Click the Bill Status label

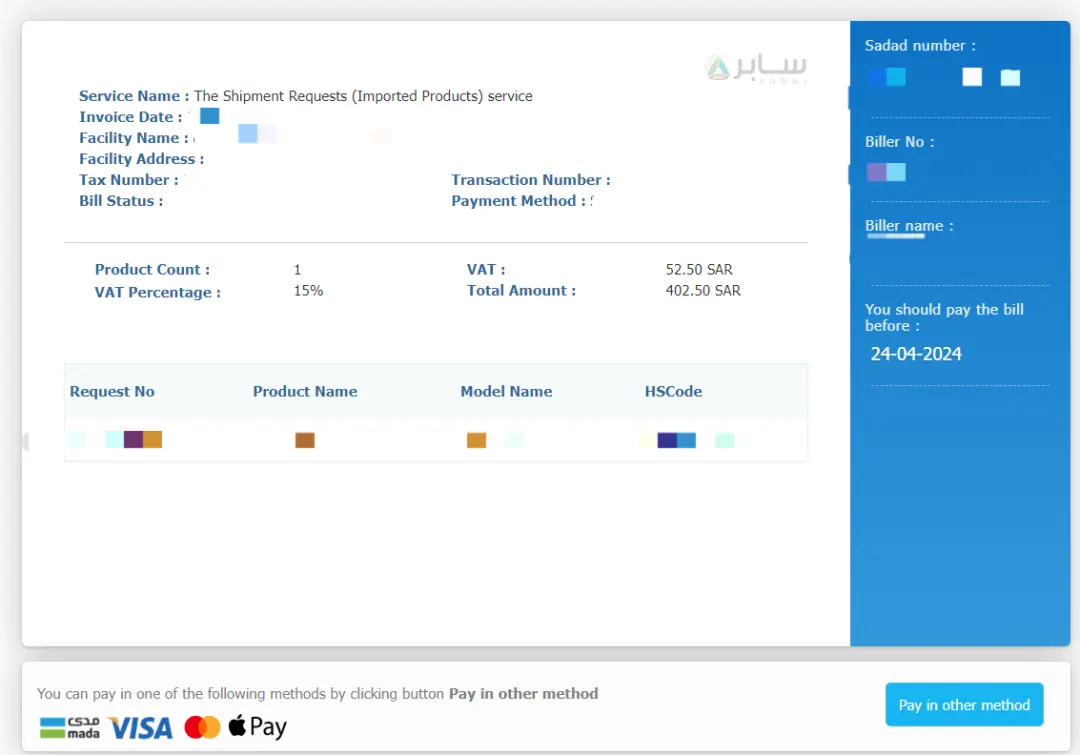pos(121,201)
